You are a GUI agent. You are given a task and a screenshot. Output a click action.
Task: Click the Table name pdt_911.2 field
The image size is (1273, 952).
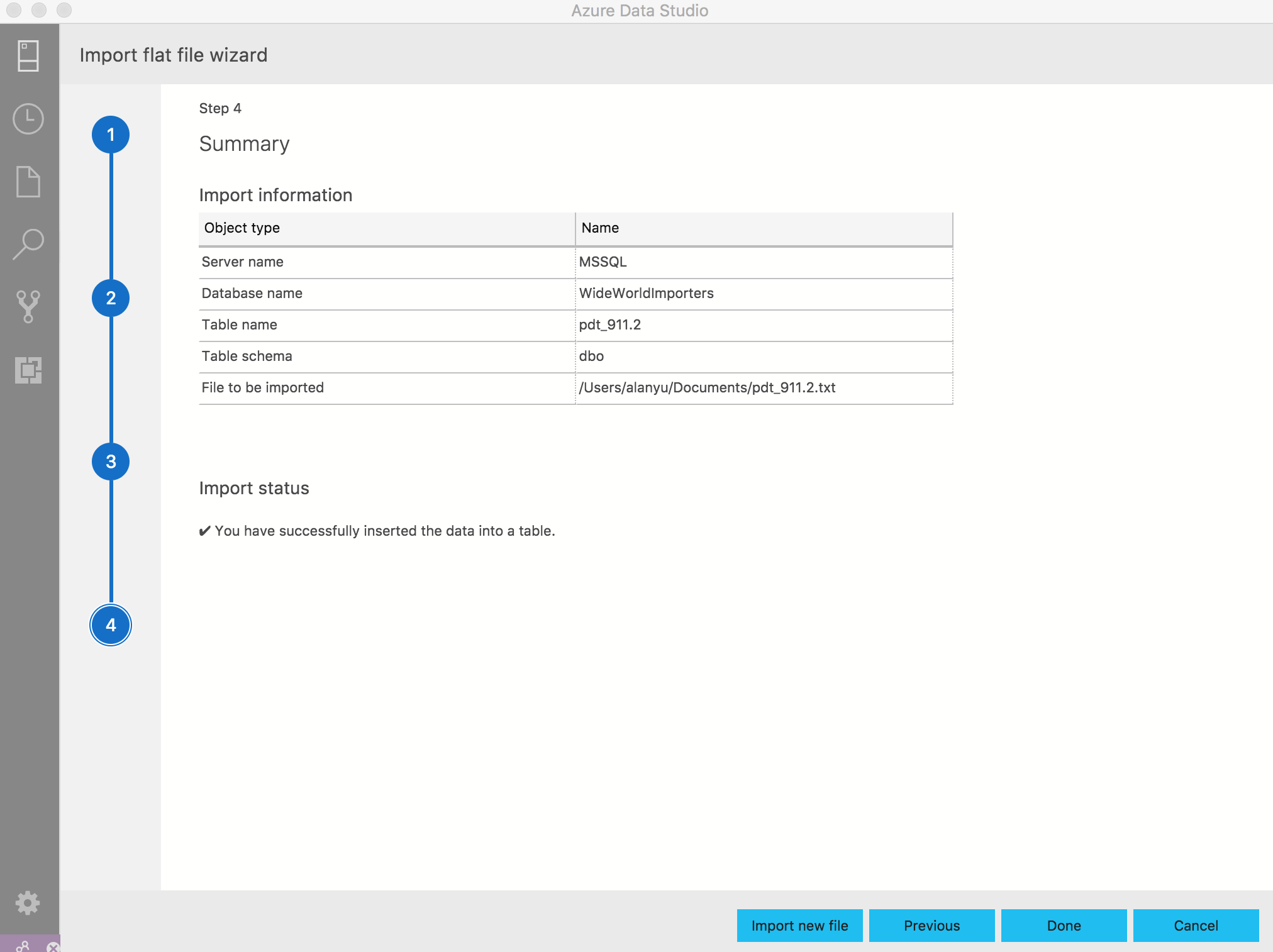[x=763, y=325]
